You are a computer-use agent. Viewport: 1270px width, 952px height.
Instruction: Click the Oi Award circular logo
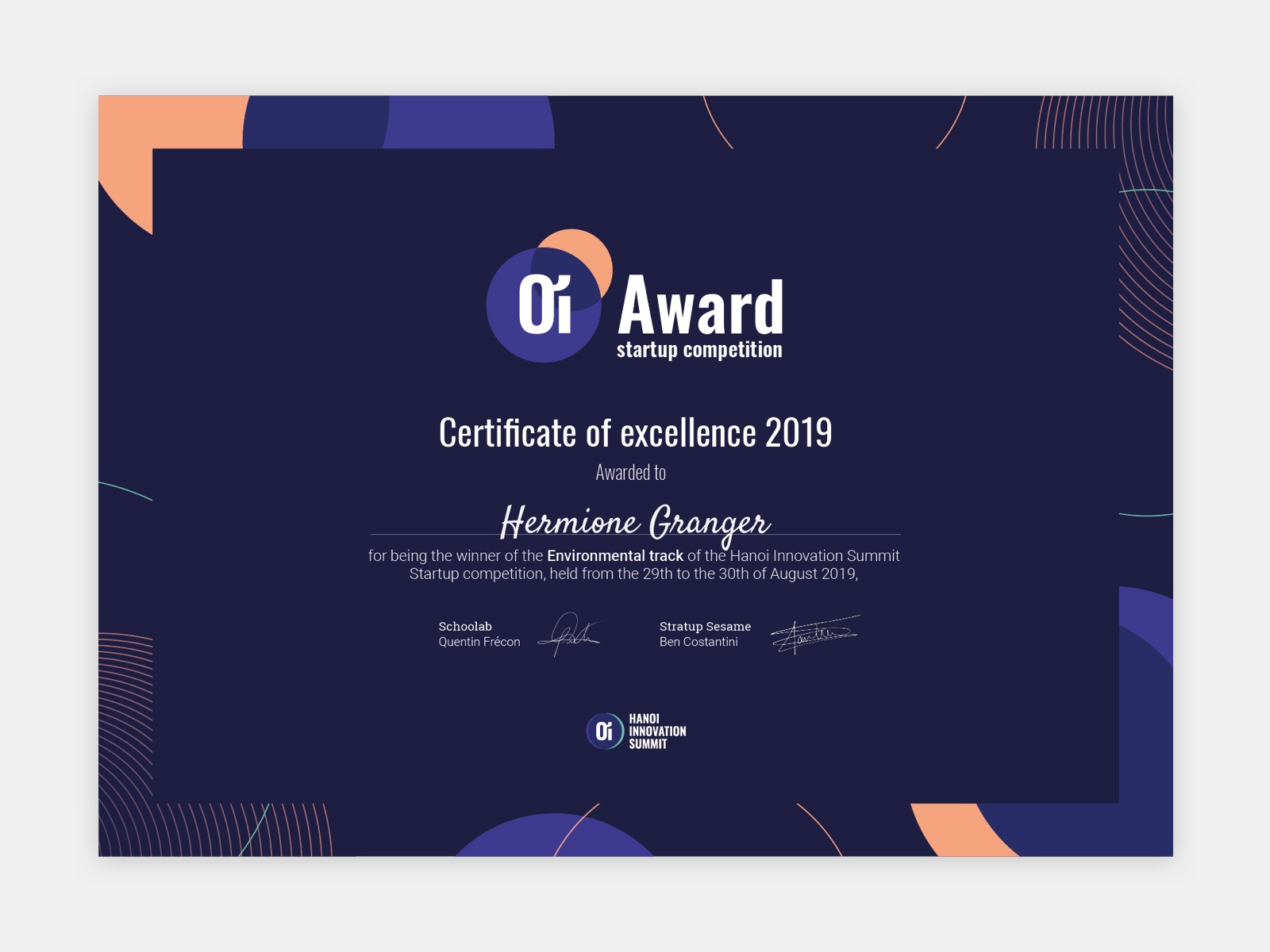tap(549, 296)
